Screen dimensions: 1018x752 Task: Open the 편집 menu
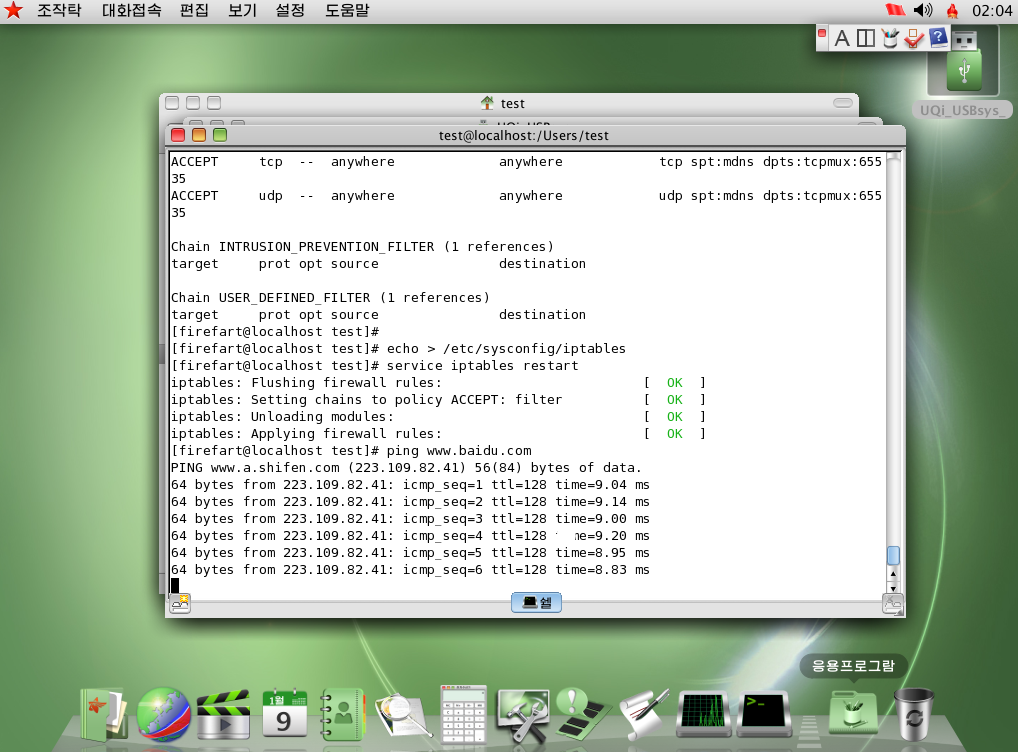[194, 11]
